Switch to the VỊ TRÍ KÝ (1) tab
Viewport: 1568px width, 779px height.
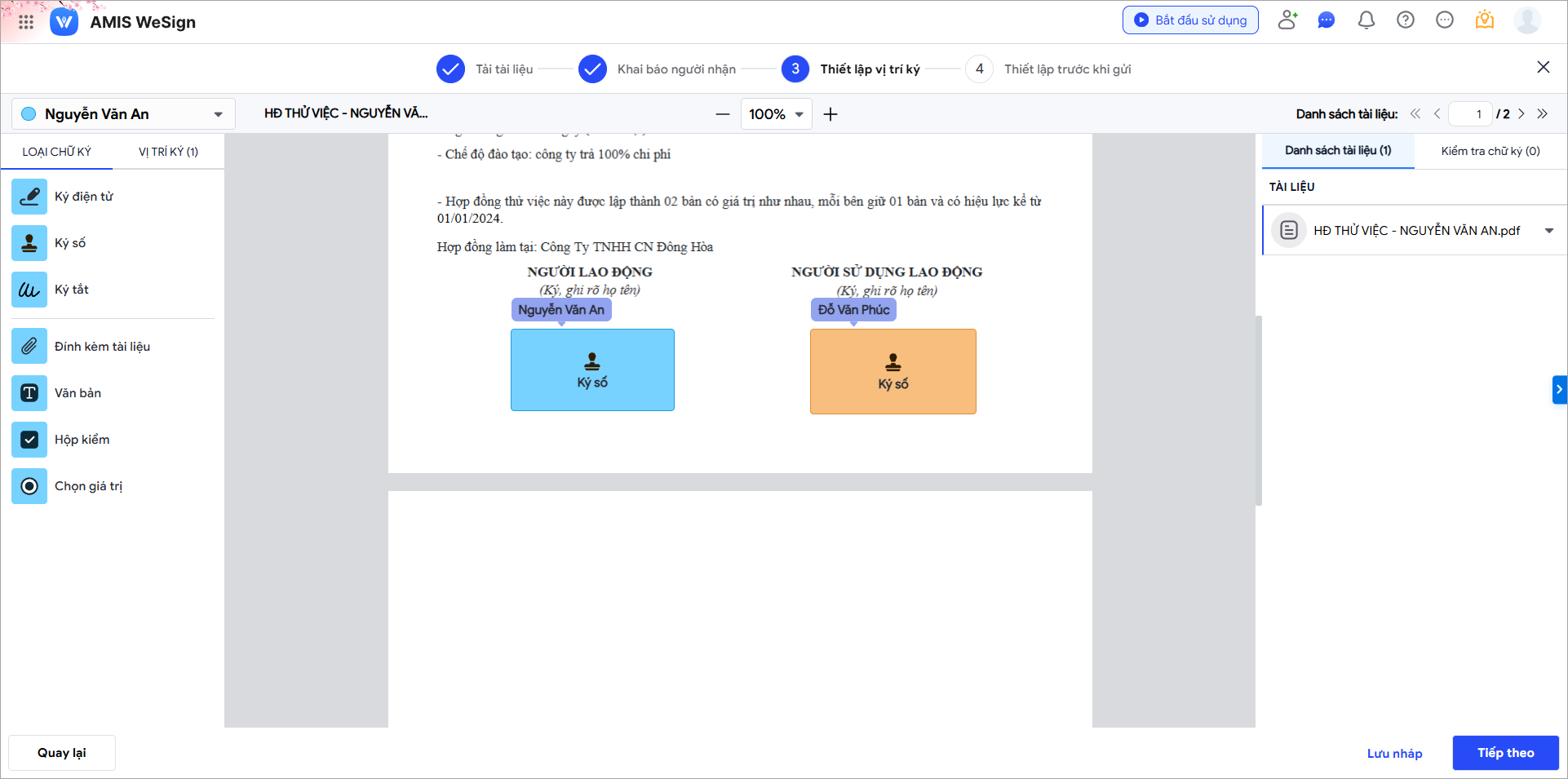coord(168,152)
